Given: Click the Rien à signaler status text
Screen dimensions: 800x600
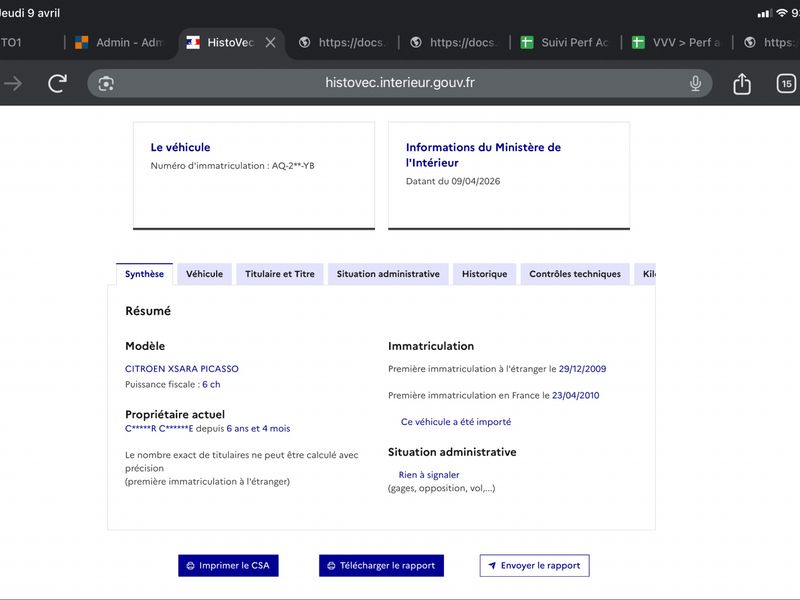Looking at the screenshot, I should pyautogui.click(x=429, y=474).
